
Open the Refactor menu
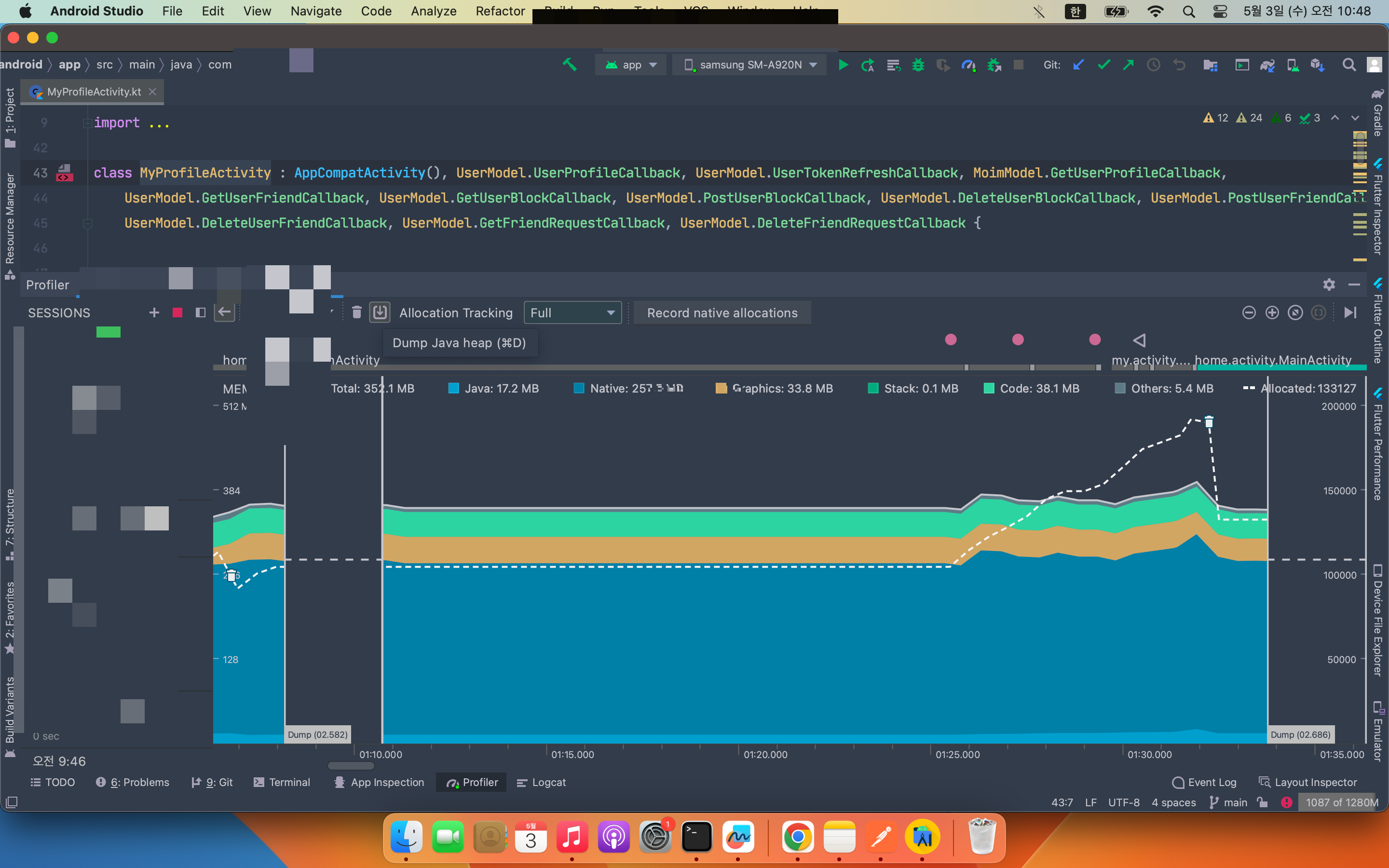coord(500,11)
